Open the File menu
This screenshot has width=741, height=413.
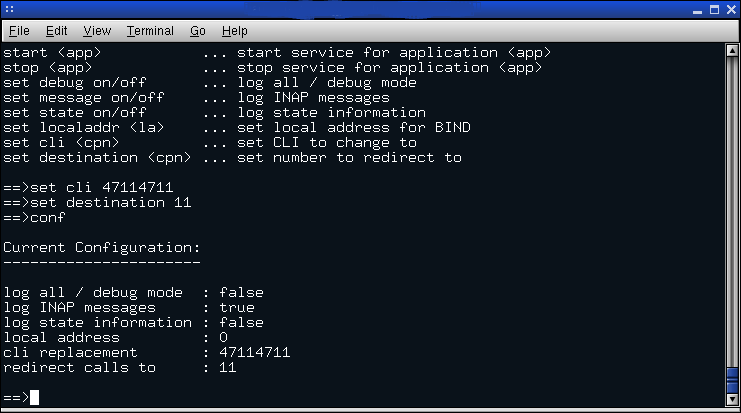point(19,31)
